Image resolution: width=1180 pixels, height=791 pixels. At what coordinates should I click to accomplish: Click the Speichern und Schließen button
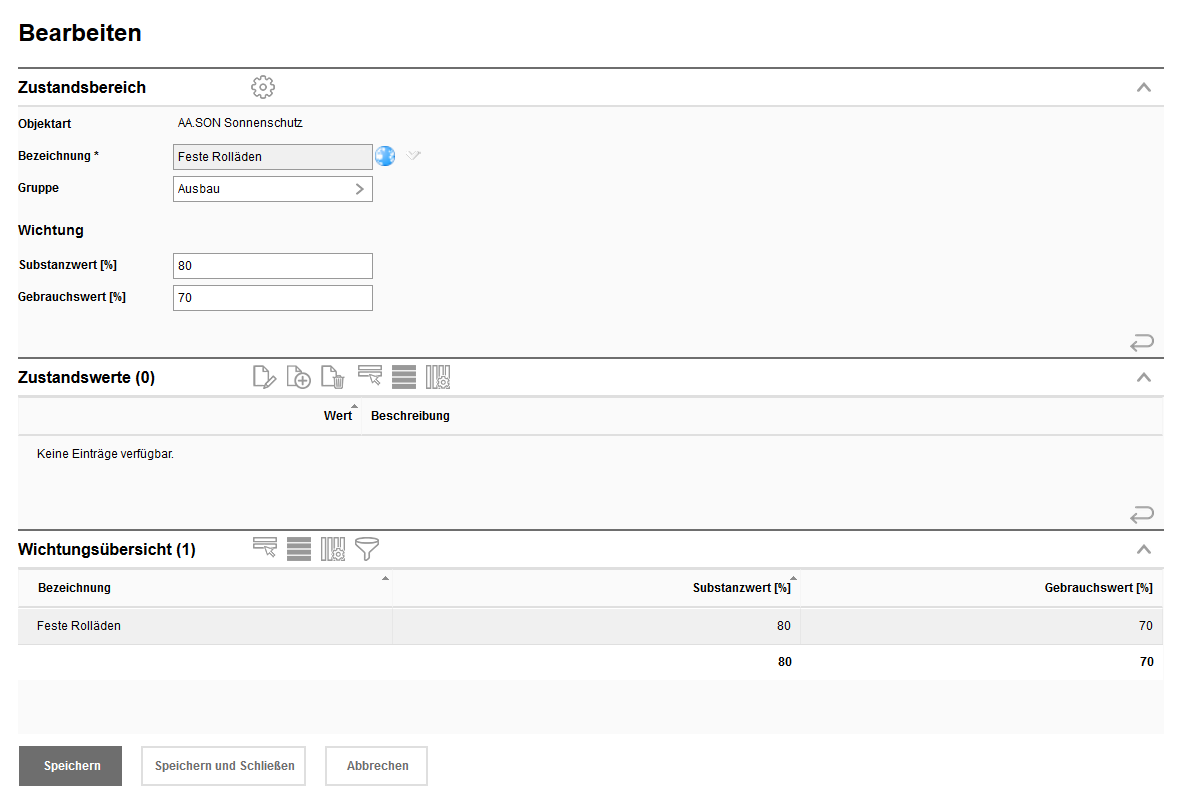[x=224, y=766]
